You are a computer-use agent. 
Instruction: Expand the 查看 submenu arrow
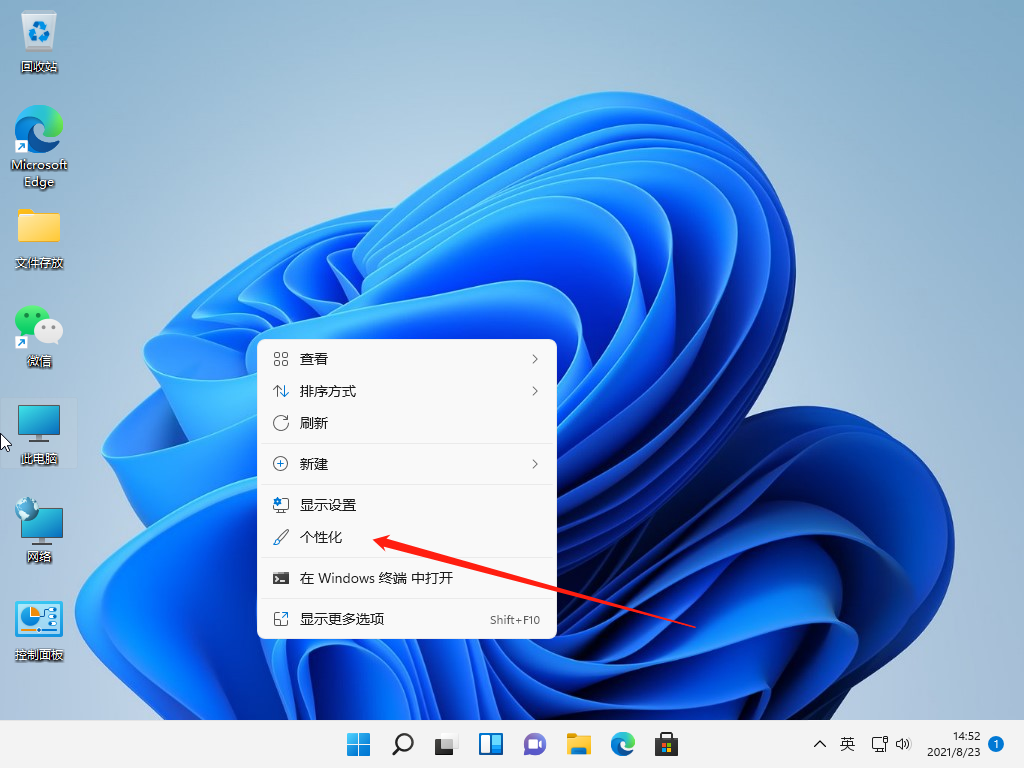(x=535, y=358)
